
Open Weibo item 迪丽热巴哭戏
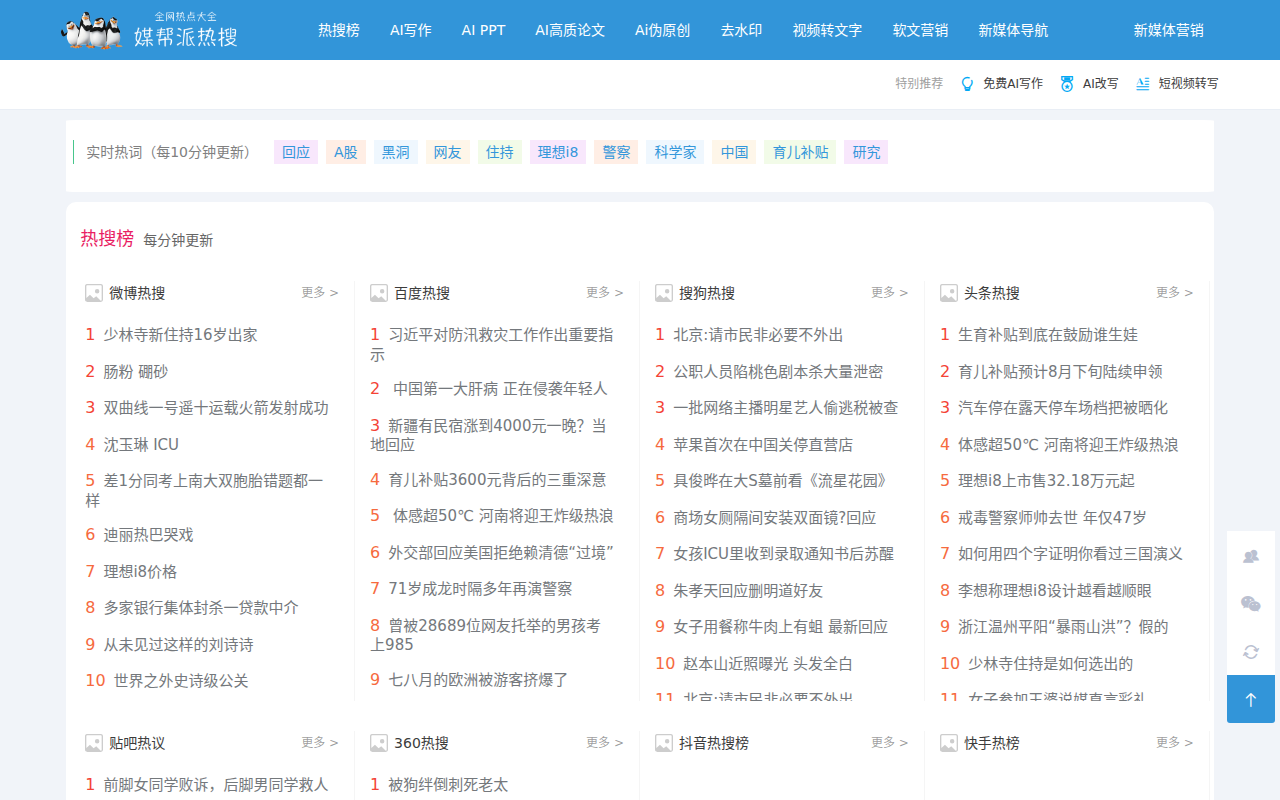point(148,535)
